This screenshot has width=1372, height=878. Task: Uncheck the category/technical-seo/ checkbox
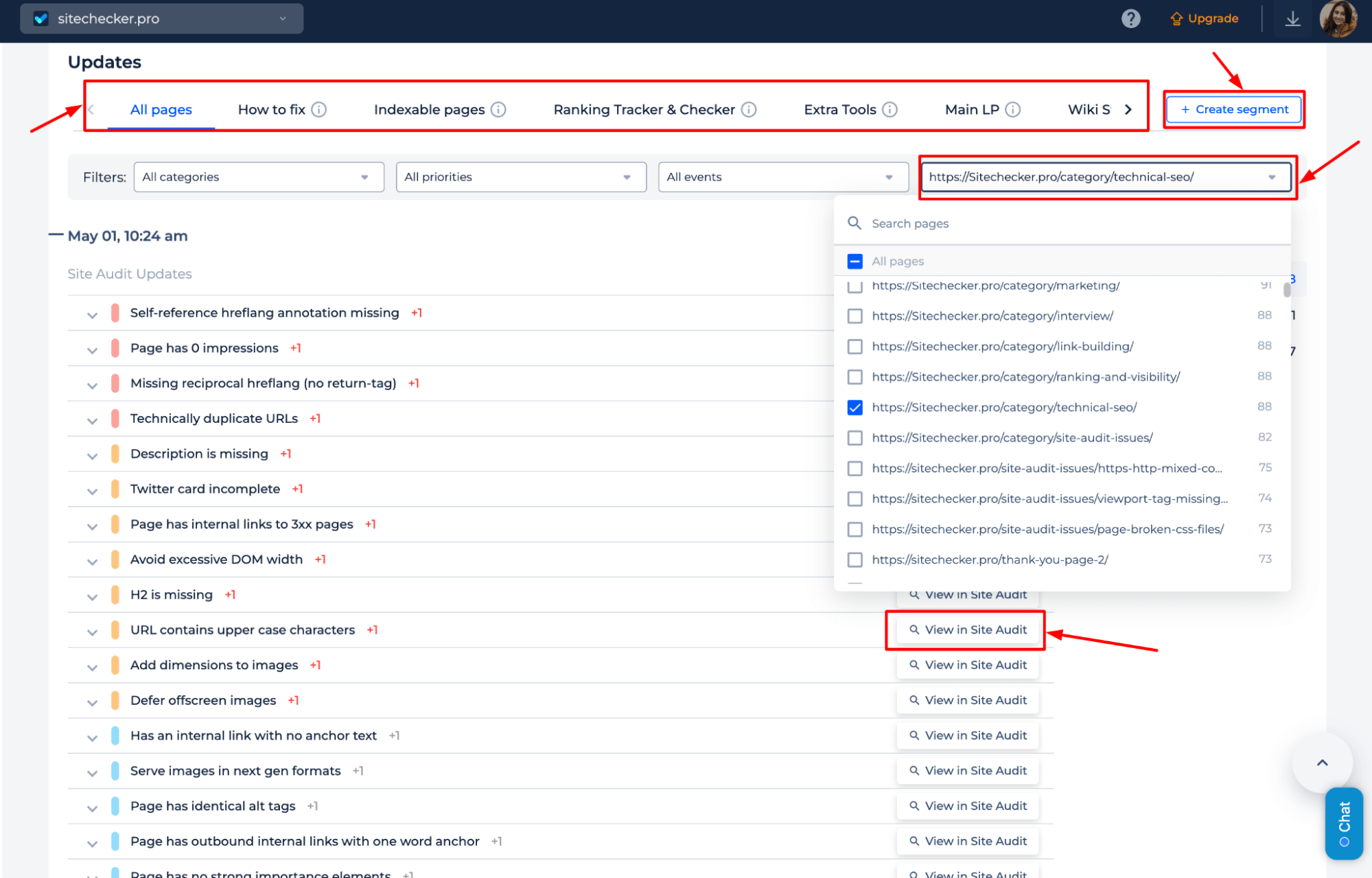(855, 408)
